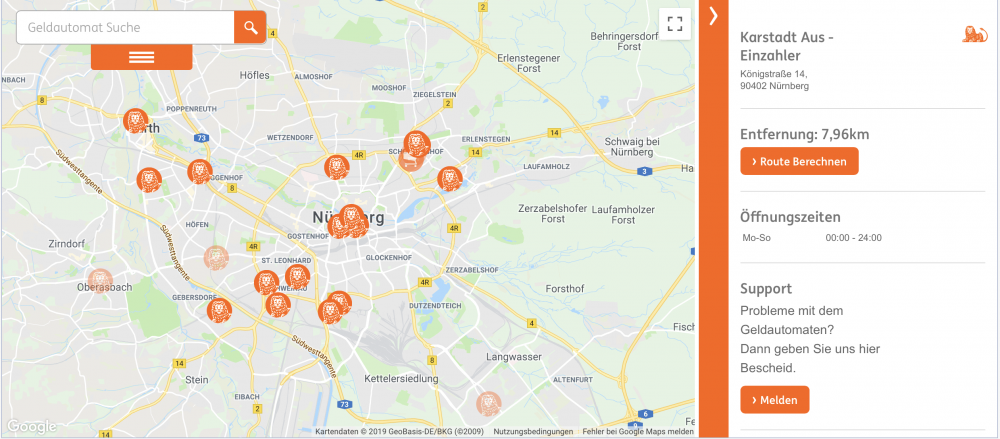
Task: Collapse the details panel with chevron arrow
Action: pos(714,16)
